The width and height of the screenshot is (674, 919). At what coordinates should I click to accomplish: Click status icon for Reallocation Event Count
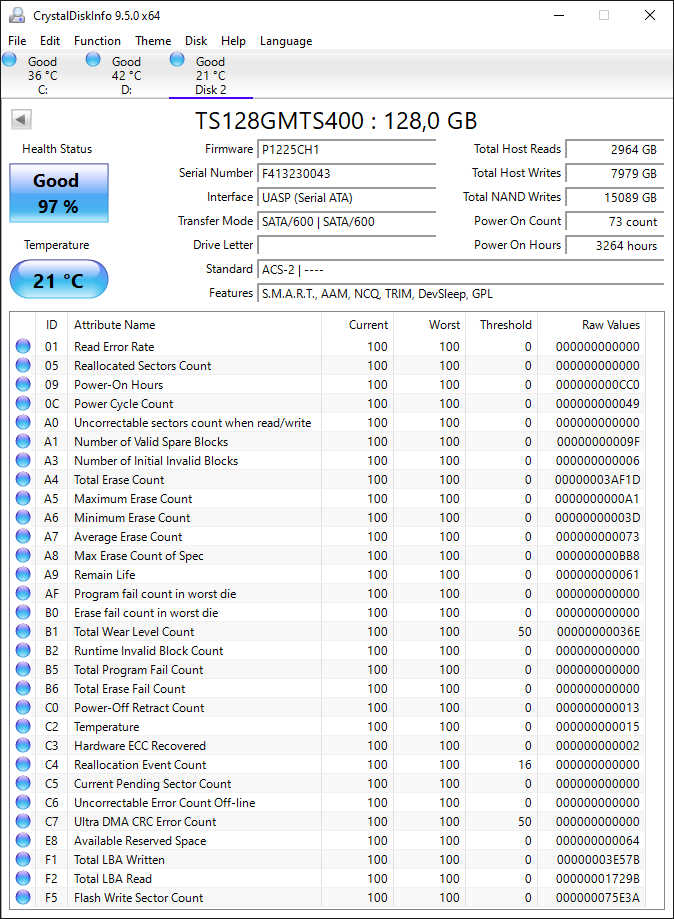click(23, 764)
